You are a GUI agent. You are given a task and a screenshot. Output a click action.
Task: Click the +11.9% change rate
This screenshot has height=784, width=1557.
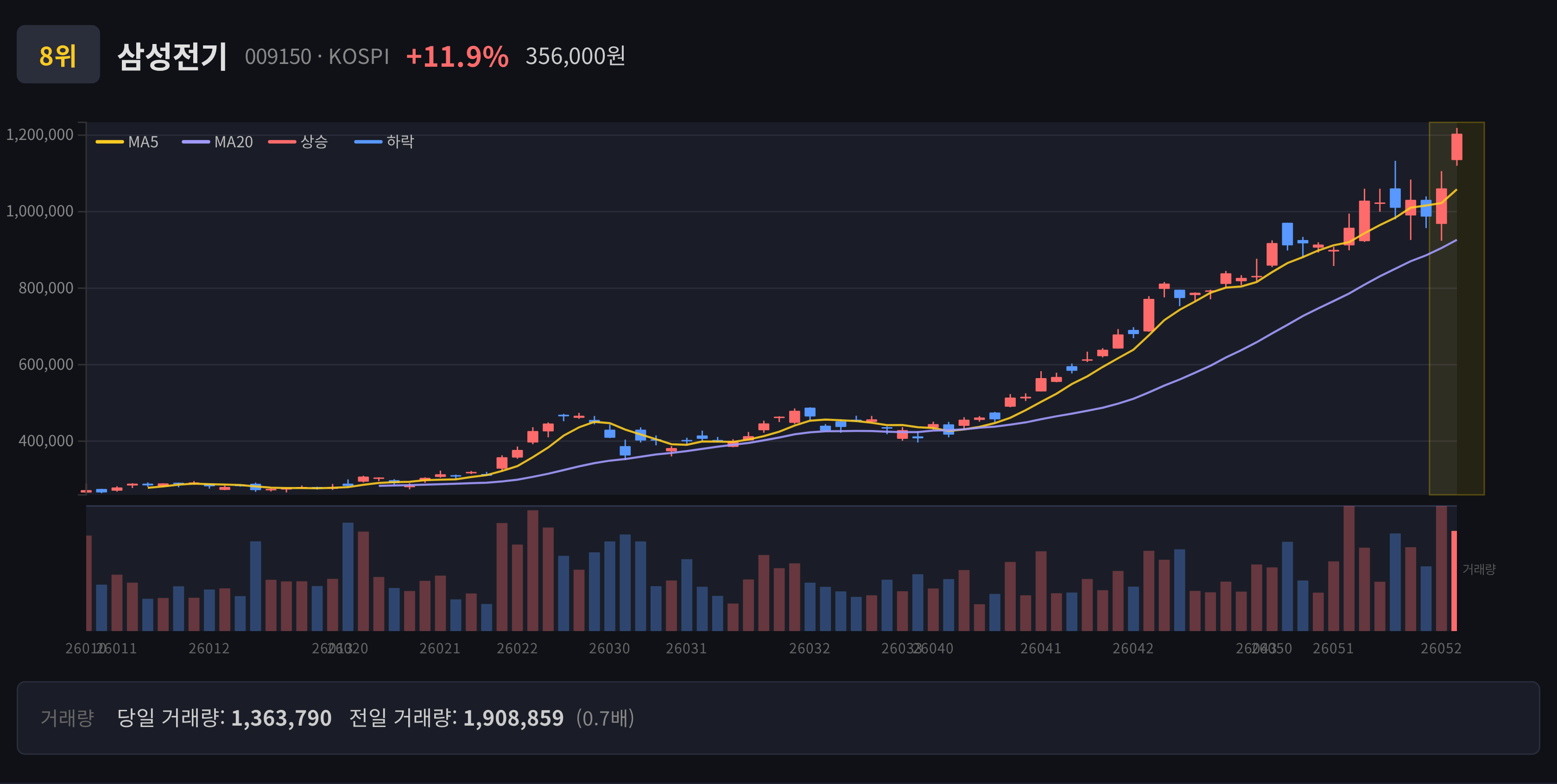[x=457, y=56]
